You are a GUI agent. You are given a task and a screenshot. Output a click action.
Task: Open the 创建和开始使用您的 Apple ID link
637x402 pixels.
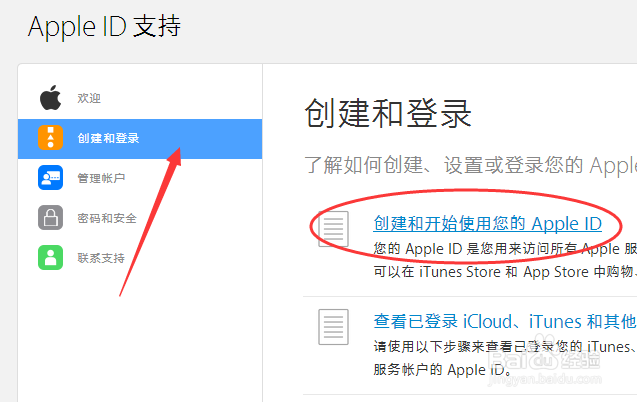pos(488,224)
